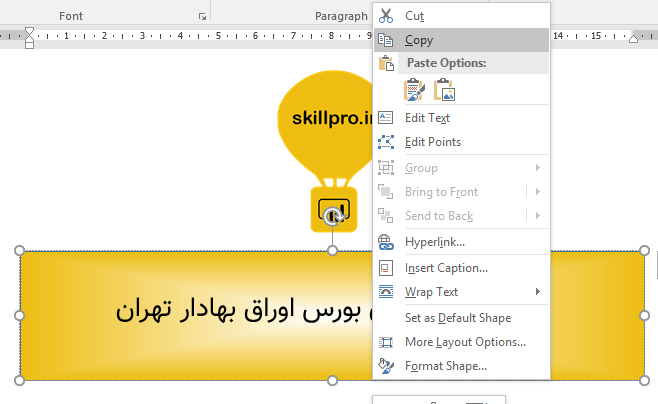Click the Edit Text icon
The height and width of the screenshot is (404, 658).
pyautogui.click(x=386, y=117)
